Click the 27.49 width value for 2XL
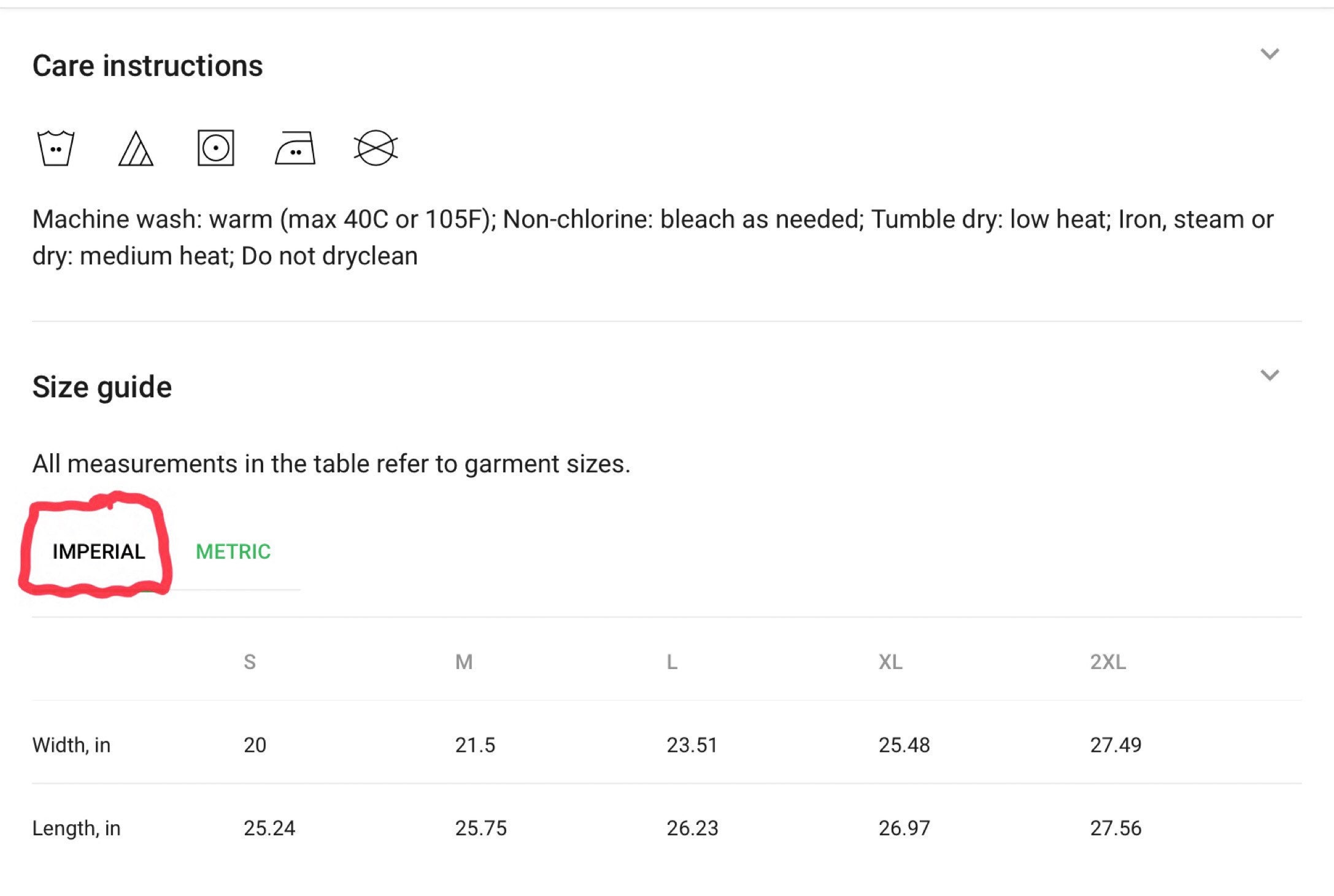This screenshot has width=1334, height=896. click(1116, 745)
